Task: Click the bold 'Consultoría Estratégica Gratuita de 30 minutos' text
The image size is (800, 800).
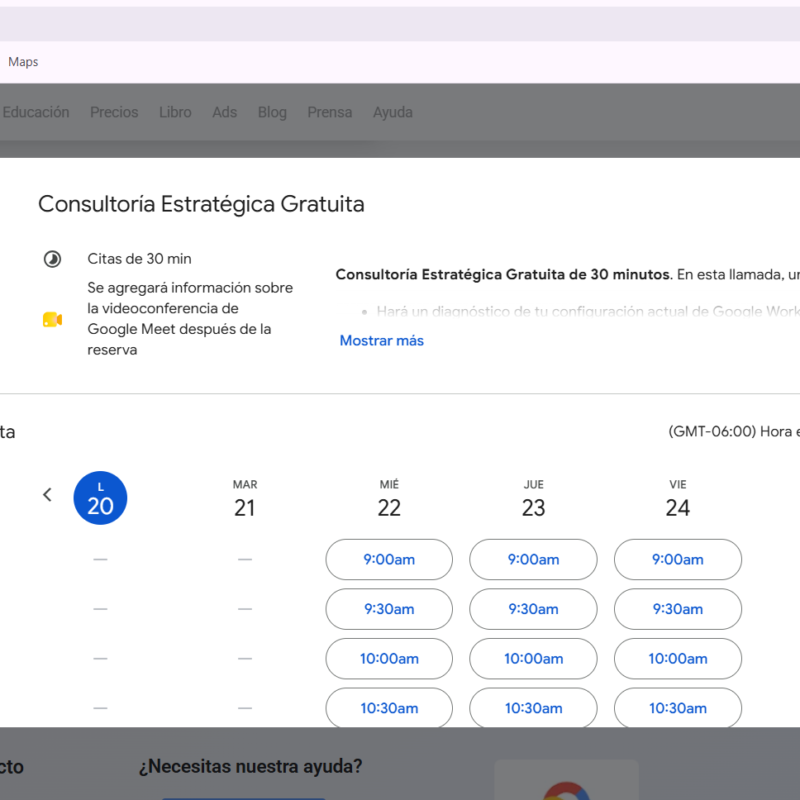Action: (504, 274)
